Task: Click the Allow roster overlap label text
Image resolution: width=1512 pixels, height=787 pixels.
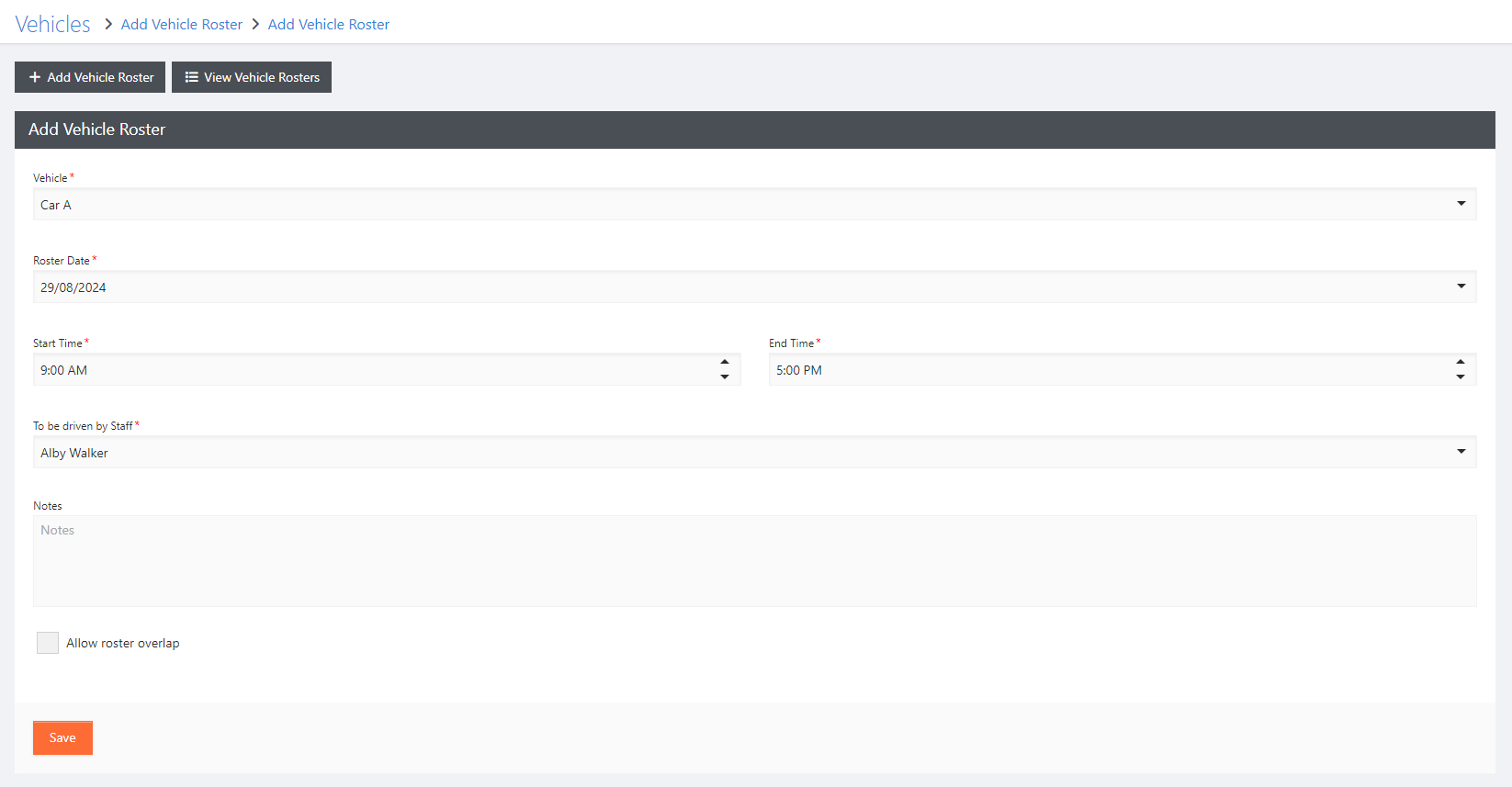Action: pyautogui.click(x=123, y=643)
